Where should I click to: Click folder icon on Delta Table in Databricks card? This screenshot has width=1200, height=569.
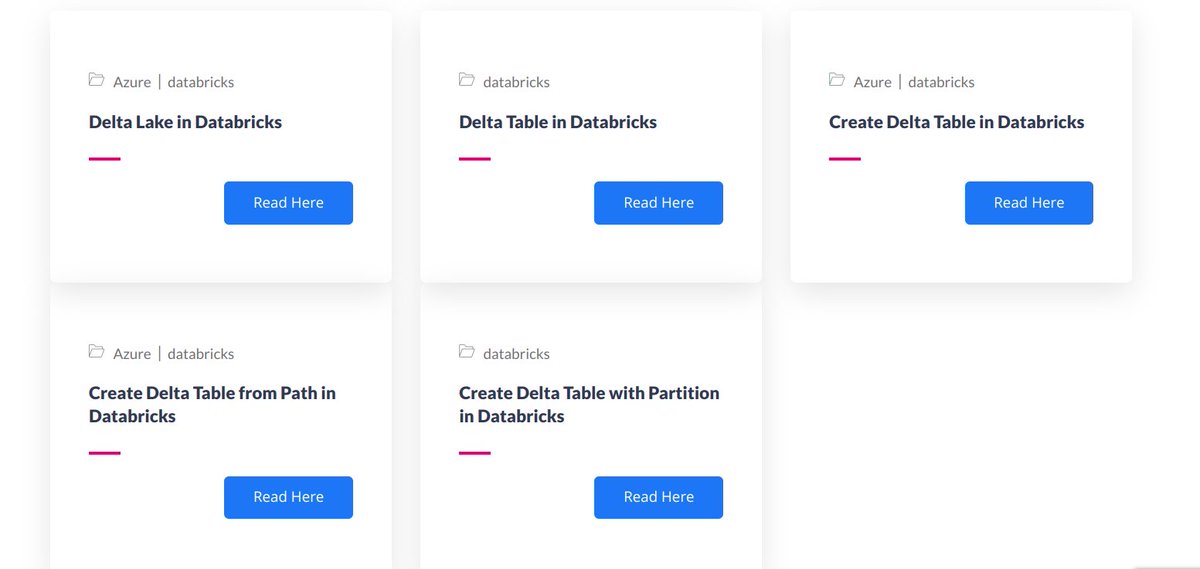[466, 80]
